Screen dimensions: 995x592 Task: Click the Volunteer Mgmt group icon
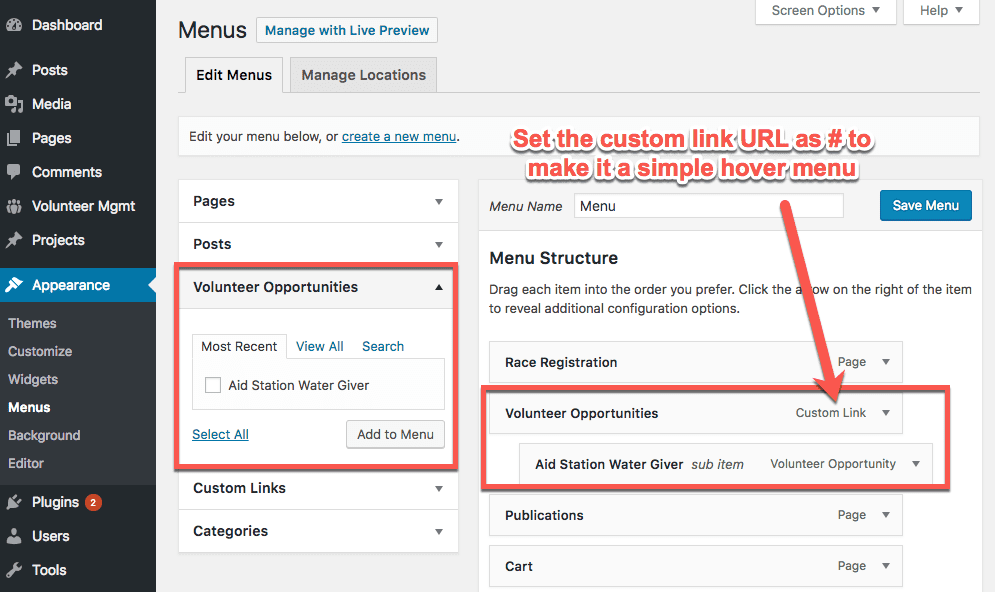14,206
